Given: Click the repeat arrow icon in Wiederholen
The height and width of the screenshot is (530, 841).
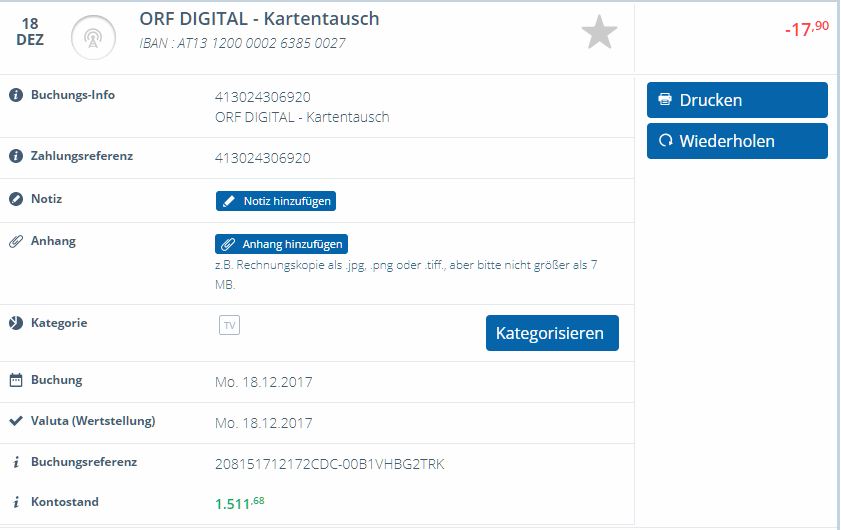Looking at the screenshot, I should 666,141.
